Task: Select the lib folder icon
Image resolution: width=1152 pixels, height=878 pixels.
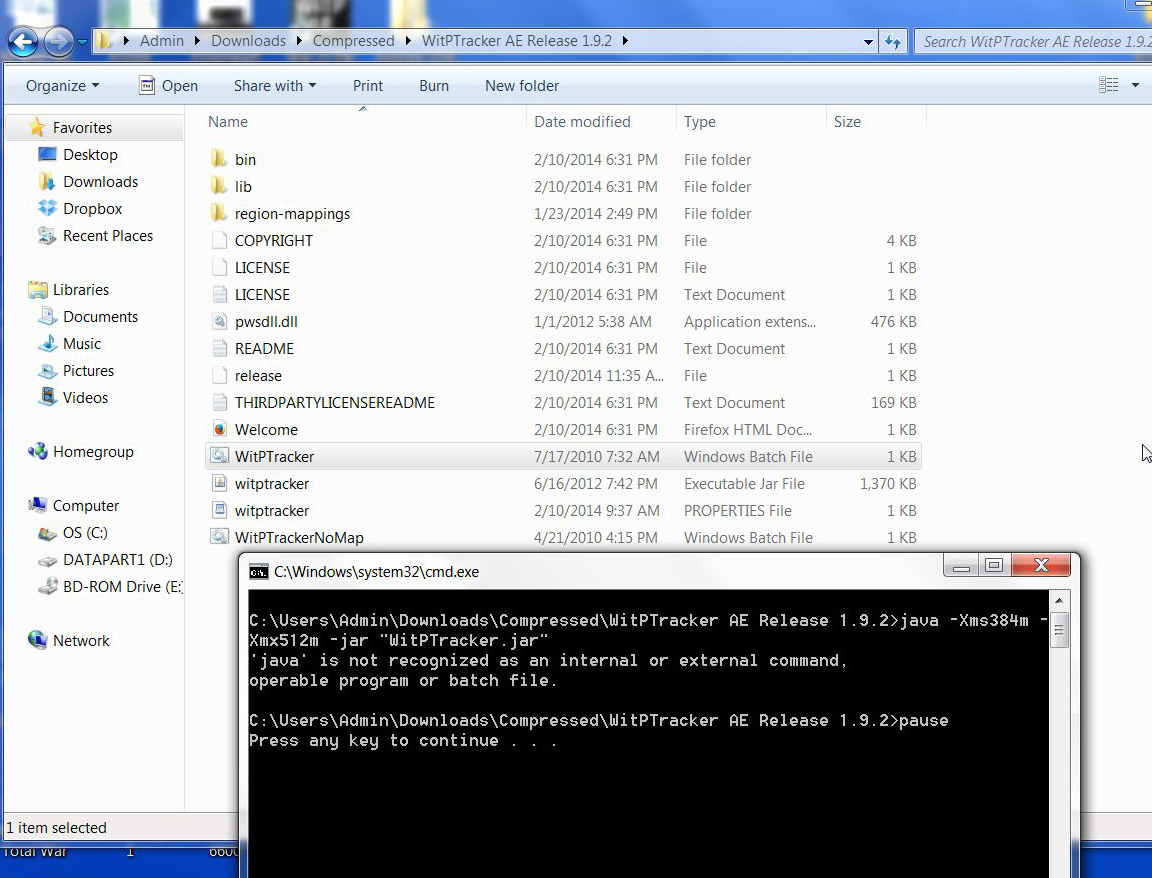Action: pos(218,186)
